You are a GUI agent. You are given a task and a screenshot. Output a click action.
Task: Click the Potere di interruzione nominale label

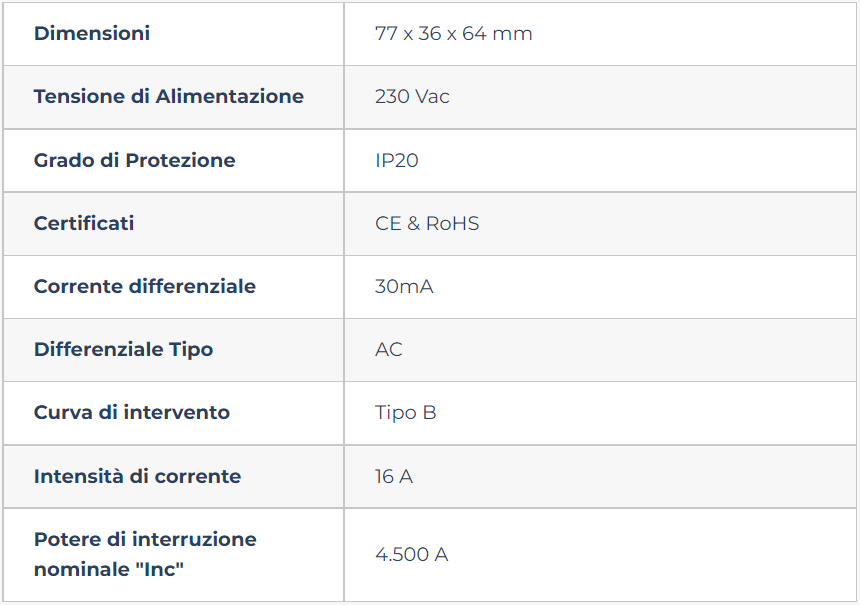pyautogui.click(x=145, y=554)
